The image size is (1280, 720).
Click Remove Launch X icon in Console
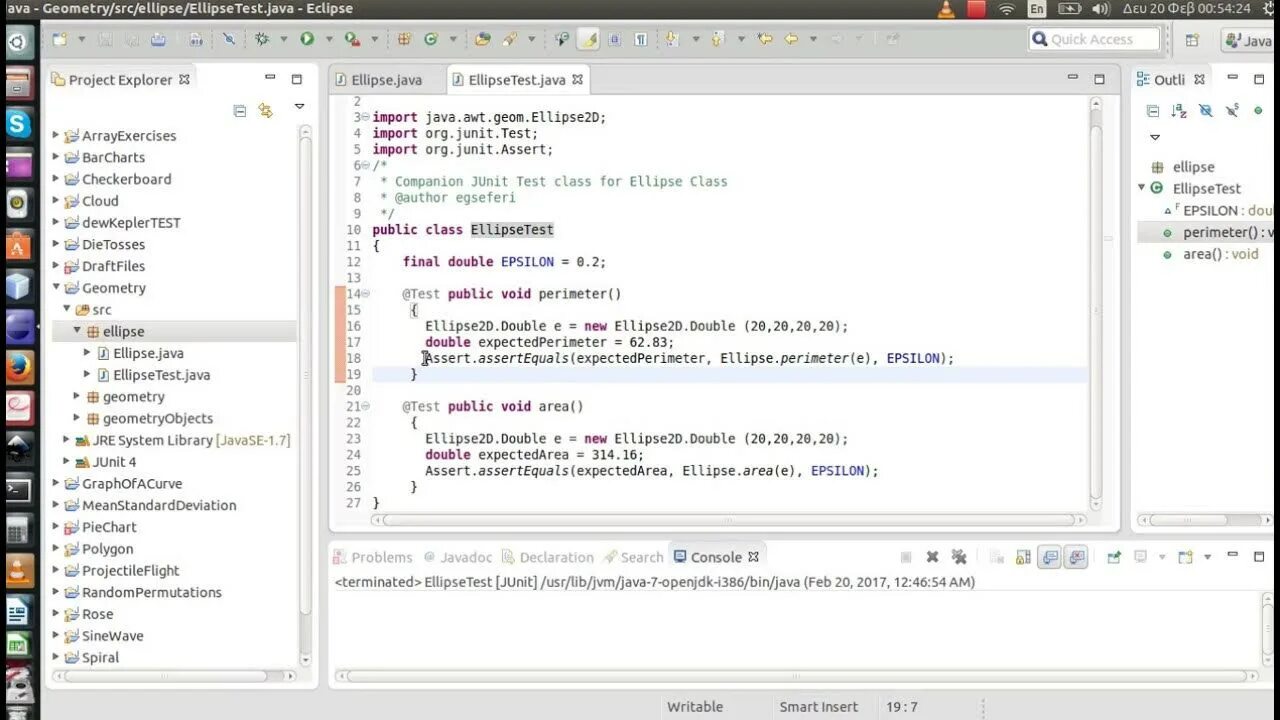[x=932, y=557]
